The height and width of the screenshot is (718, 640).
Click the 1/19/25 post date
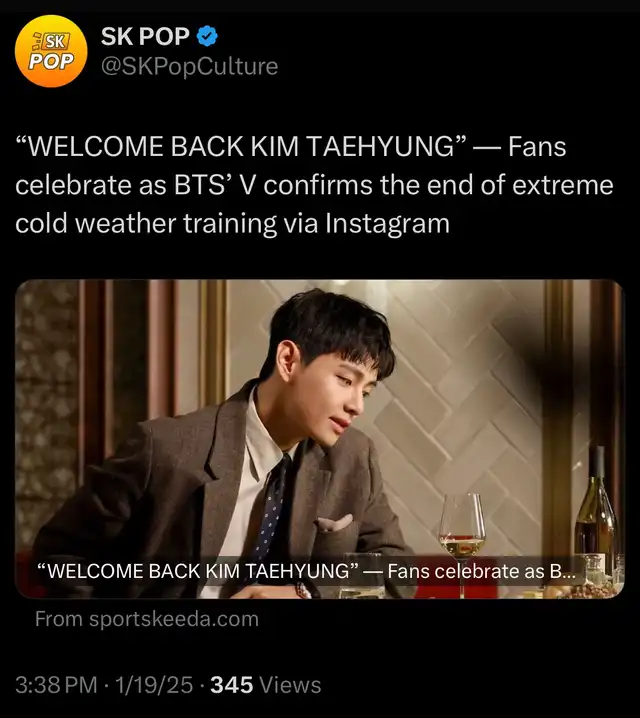[x=154, y=685]
